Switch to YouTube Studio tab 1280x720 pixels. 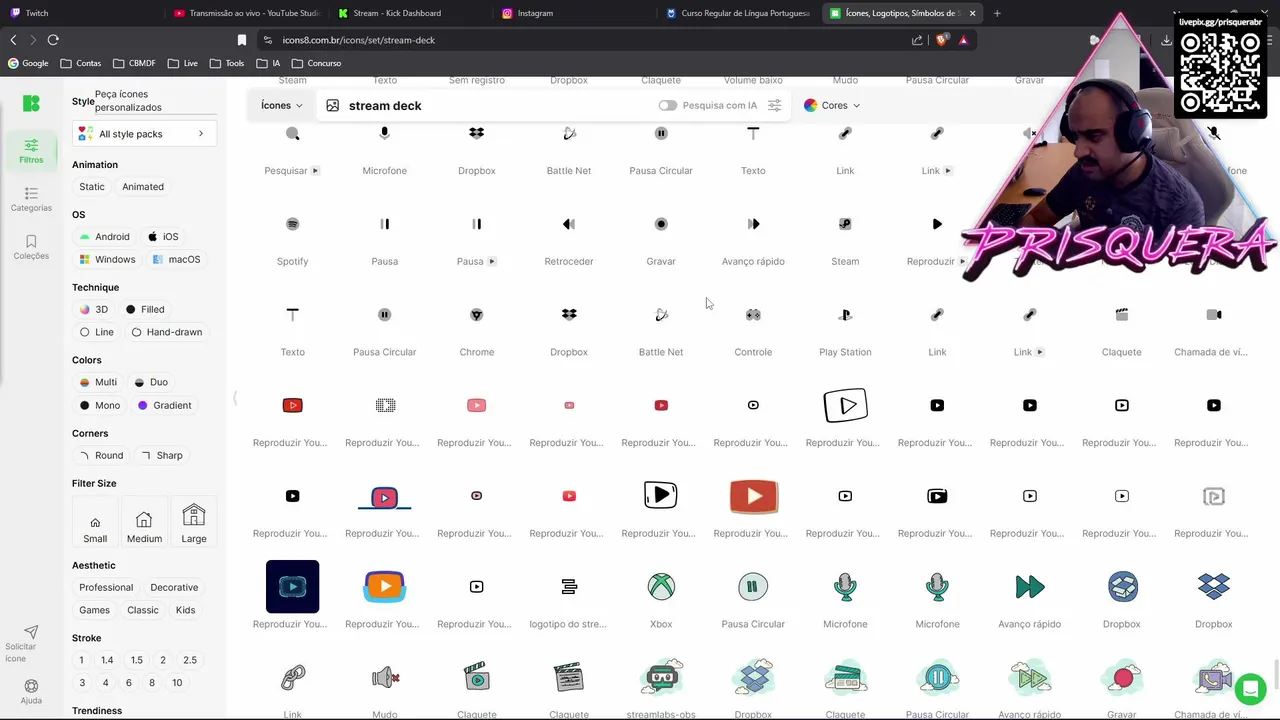tap(247, 13)
